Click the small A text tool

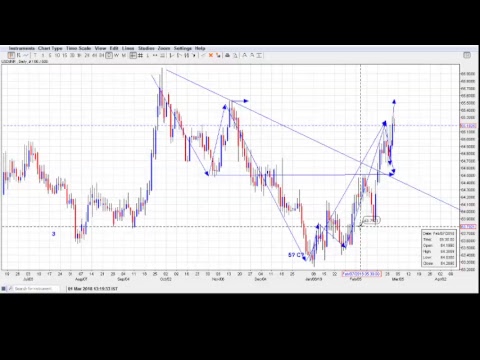pyautogui.click(x=252, y=55)
